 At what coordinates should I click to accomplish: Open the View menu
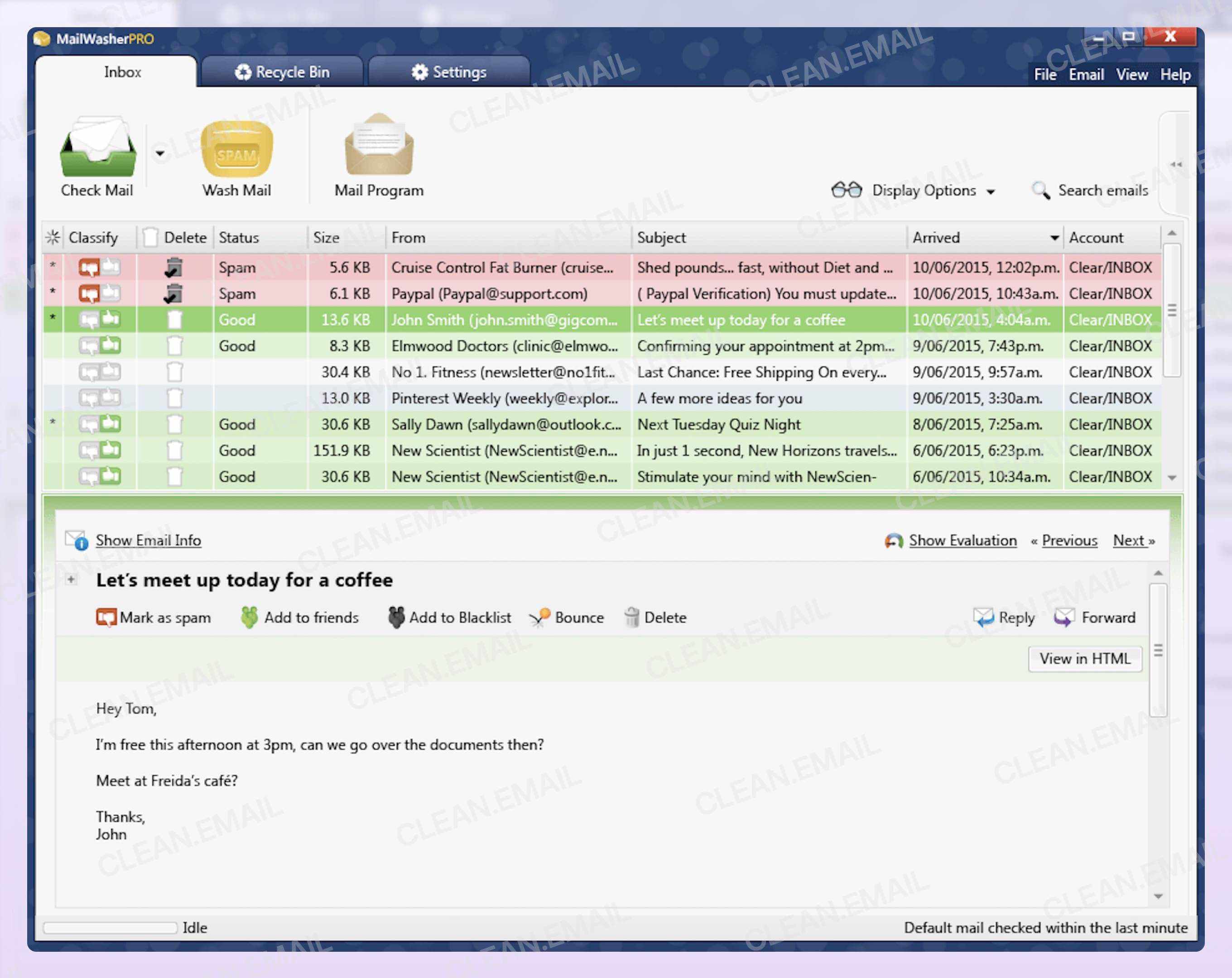click(1132, 74)
